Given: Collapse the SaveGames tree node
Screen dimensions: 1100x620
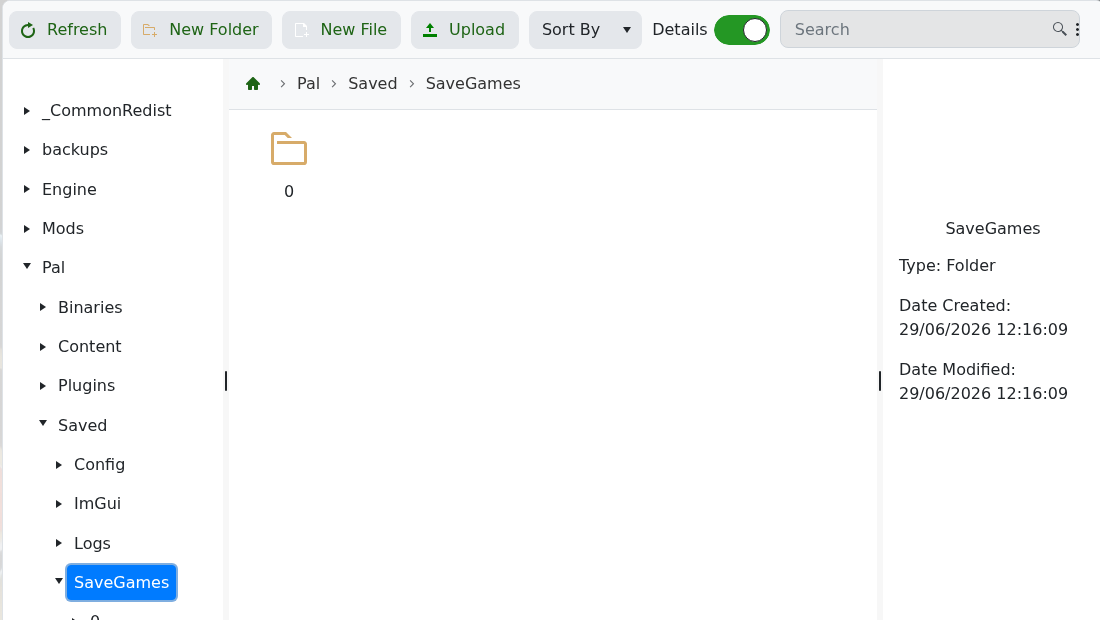Looking at the screenshot, I should 59,581.
